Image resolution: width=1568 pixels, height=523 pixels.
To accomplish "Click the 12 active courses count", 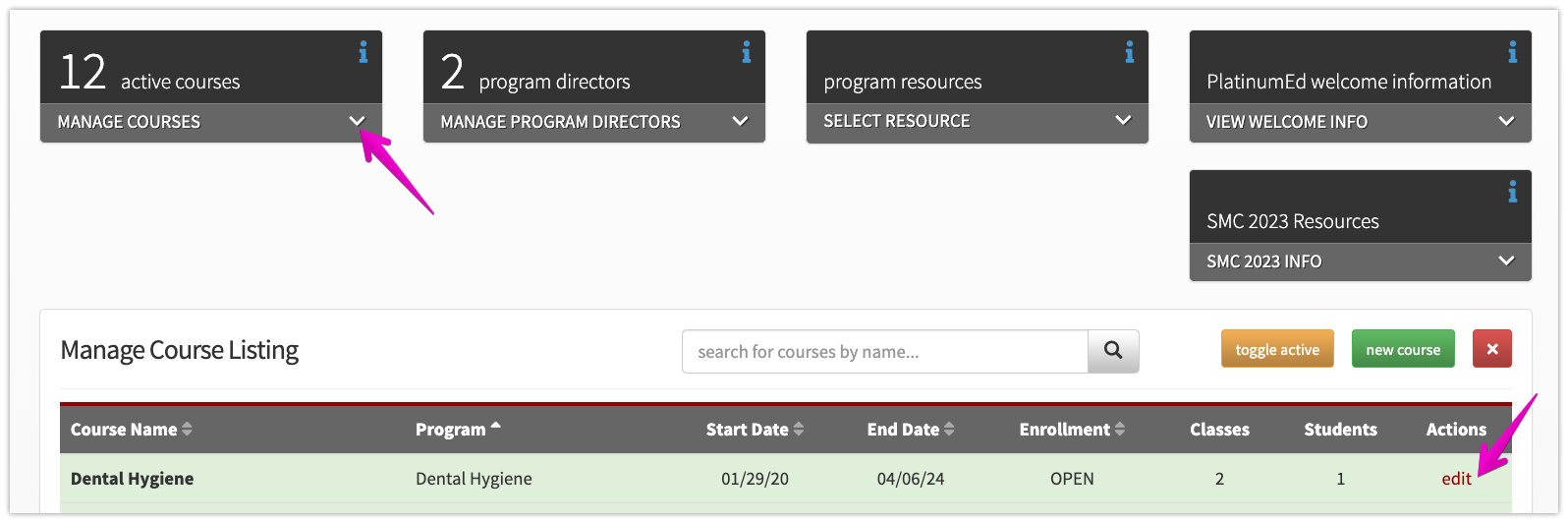I will click(x=83, y=72).
